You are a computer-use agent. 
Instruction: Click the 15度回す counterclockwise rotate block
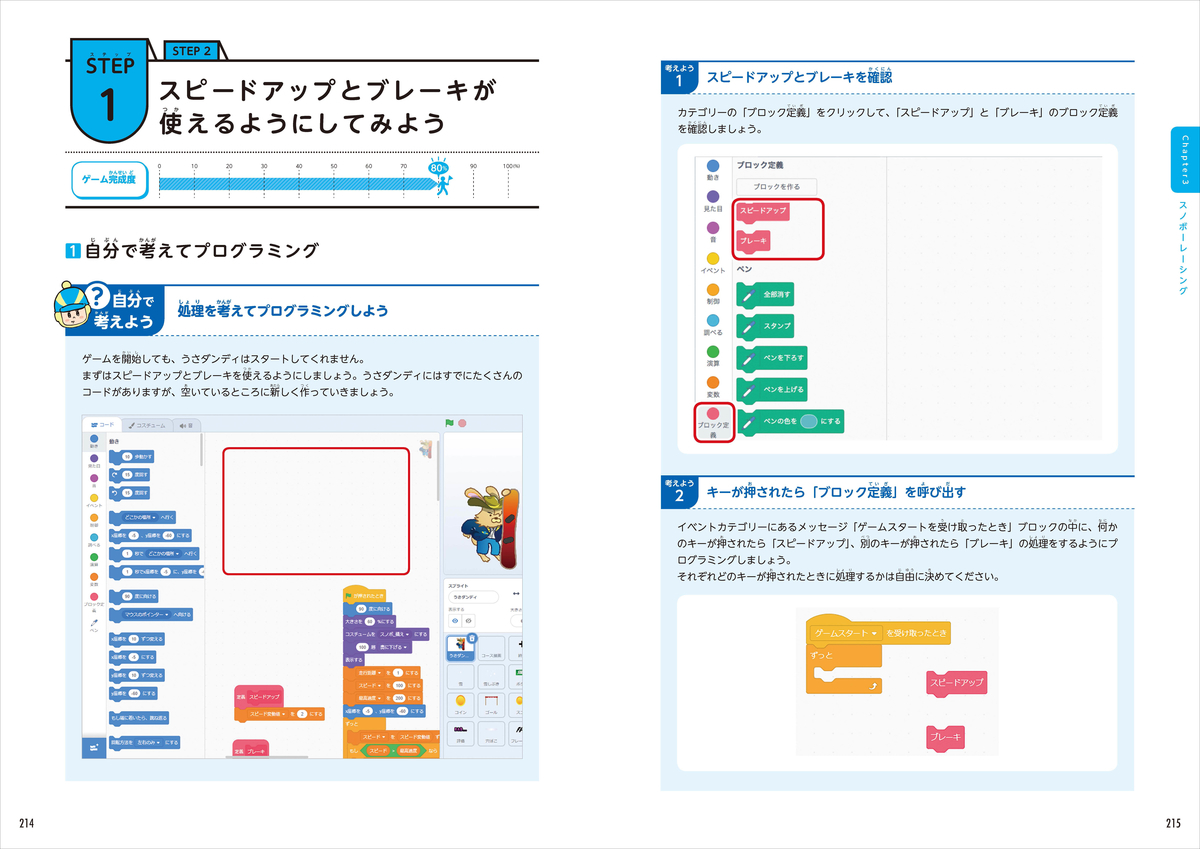pyautogui.click(x=129, y=494)
